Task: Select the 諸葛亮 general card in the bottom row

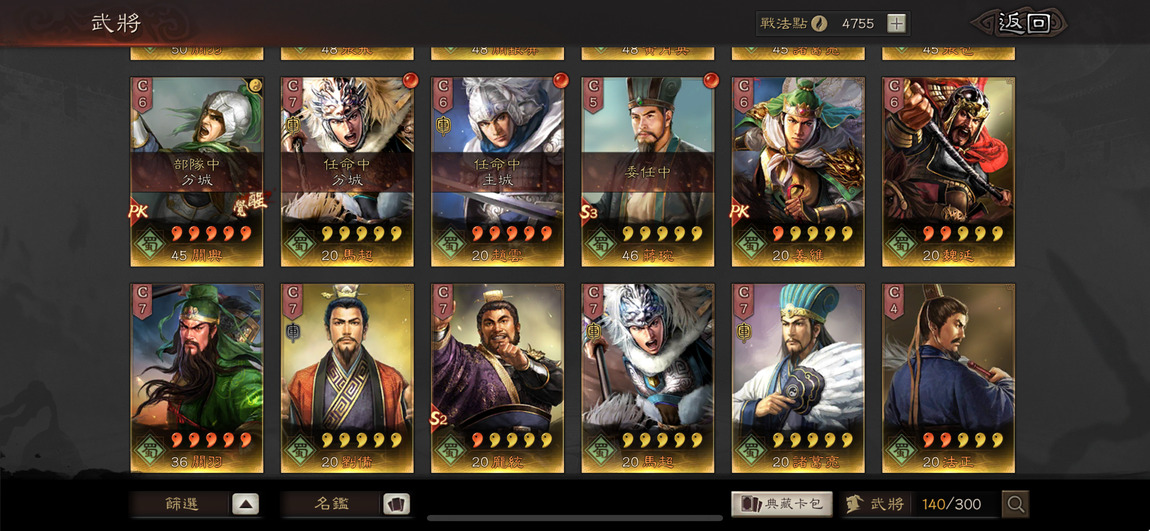Action: (798, 378)
